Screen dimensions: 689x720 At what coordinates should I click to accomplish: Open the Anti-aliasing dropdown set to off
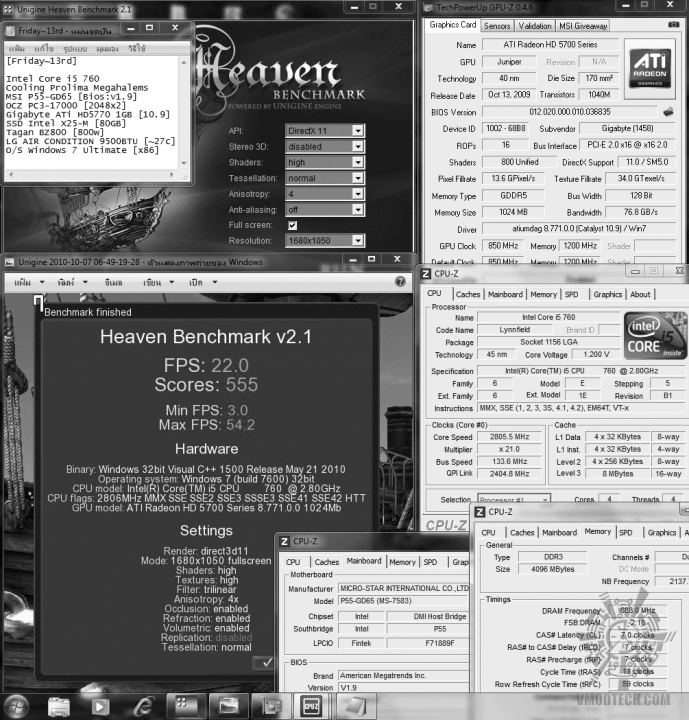[325, 209]
